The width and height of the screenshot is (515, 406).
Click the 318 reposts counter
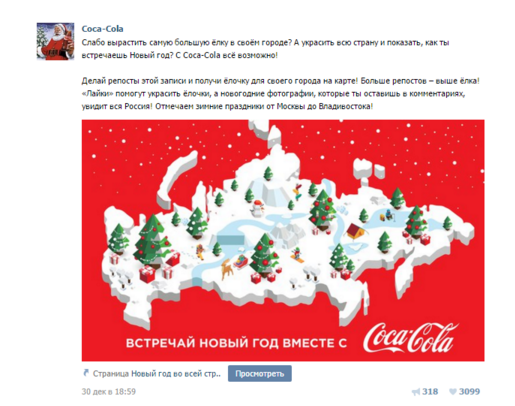tap(430, 392)
